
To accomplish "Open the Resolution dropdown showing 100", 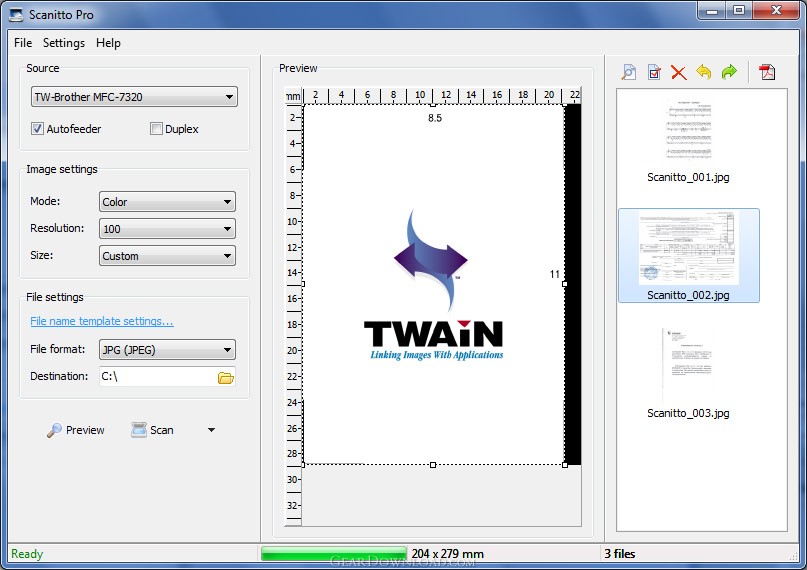I will [167, 229].
